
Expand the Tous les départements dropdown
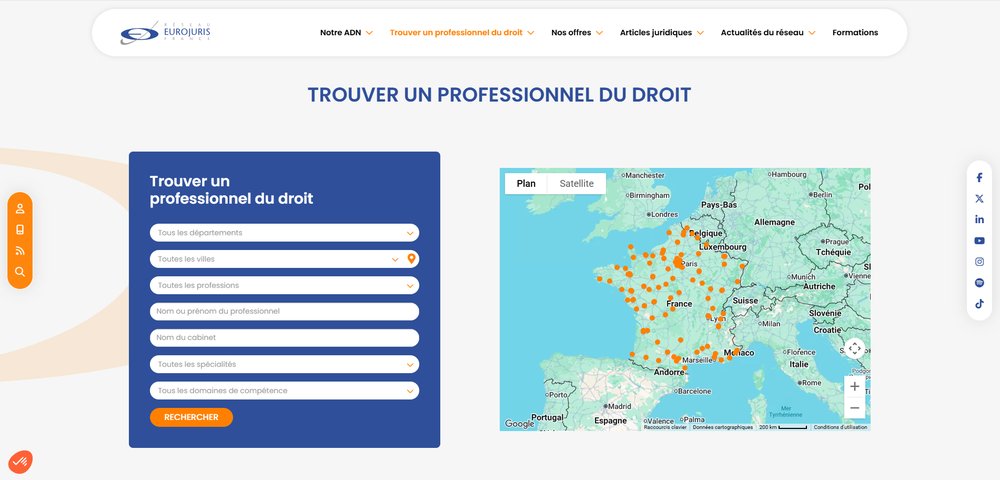(x=284, y=233)
